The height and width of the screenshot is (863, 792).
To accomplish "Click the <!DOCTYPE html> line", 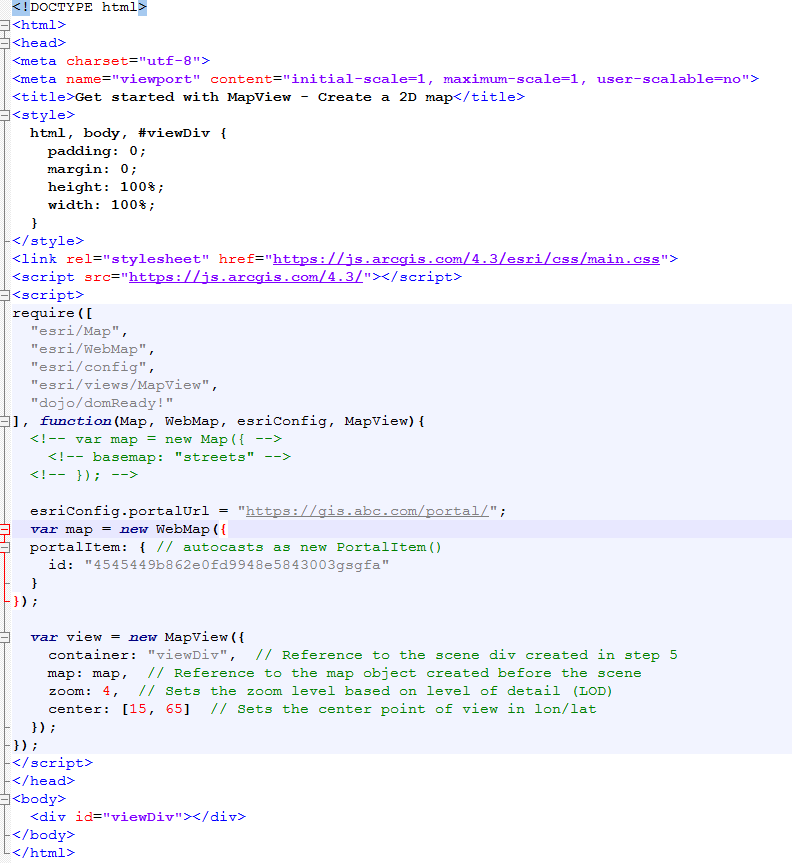I will tap(79, 7).
